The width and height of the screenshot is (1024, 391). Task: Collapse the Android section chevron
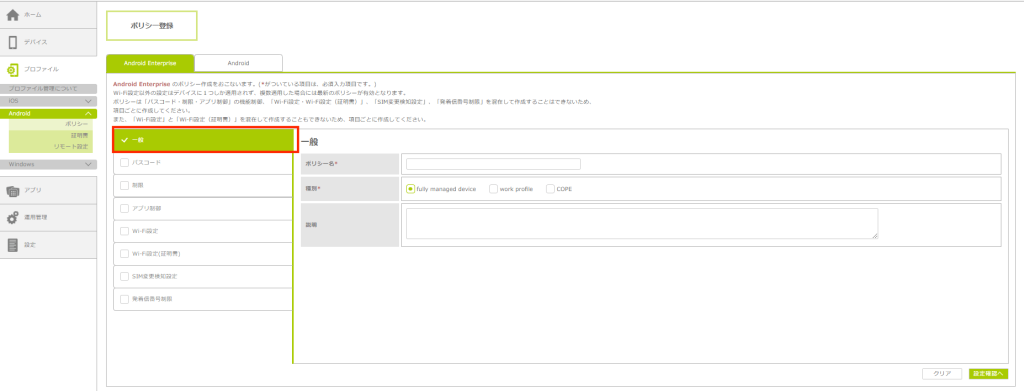click(88, 114)
